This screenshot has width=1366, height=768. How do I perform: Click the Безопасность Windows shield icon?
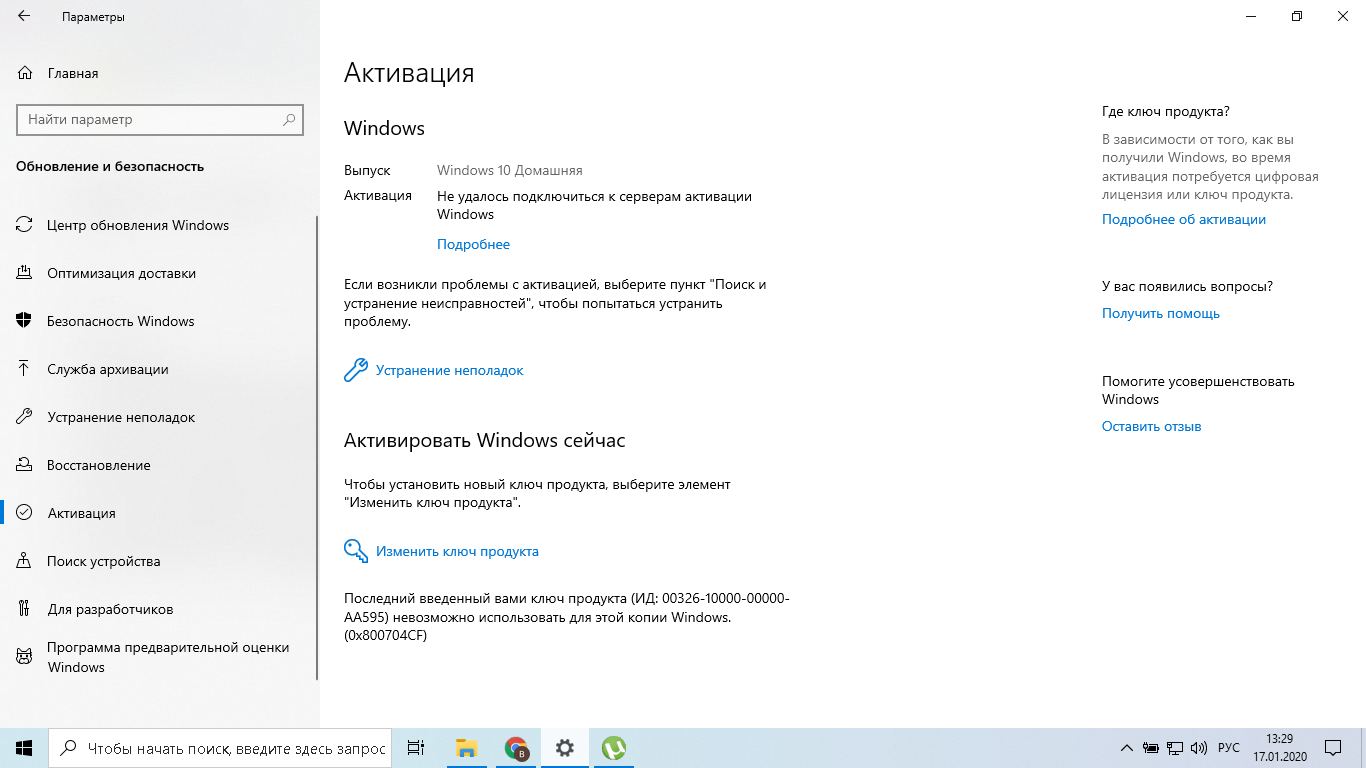pyautogui.click(x=24, y=321)
